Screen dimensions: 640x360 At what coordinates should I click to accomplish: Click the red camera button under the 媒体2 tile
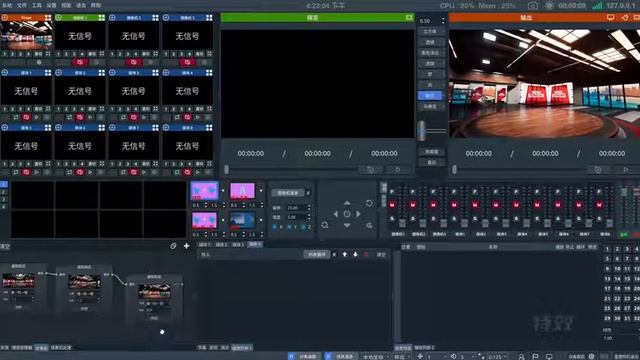click(x=80, y=117)
